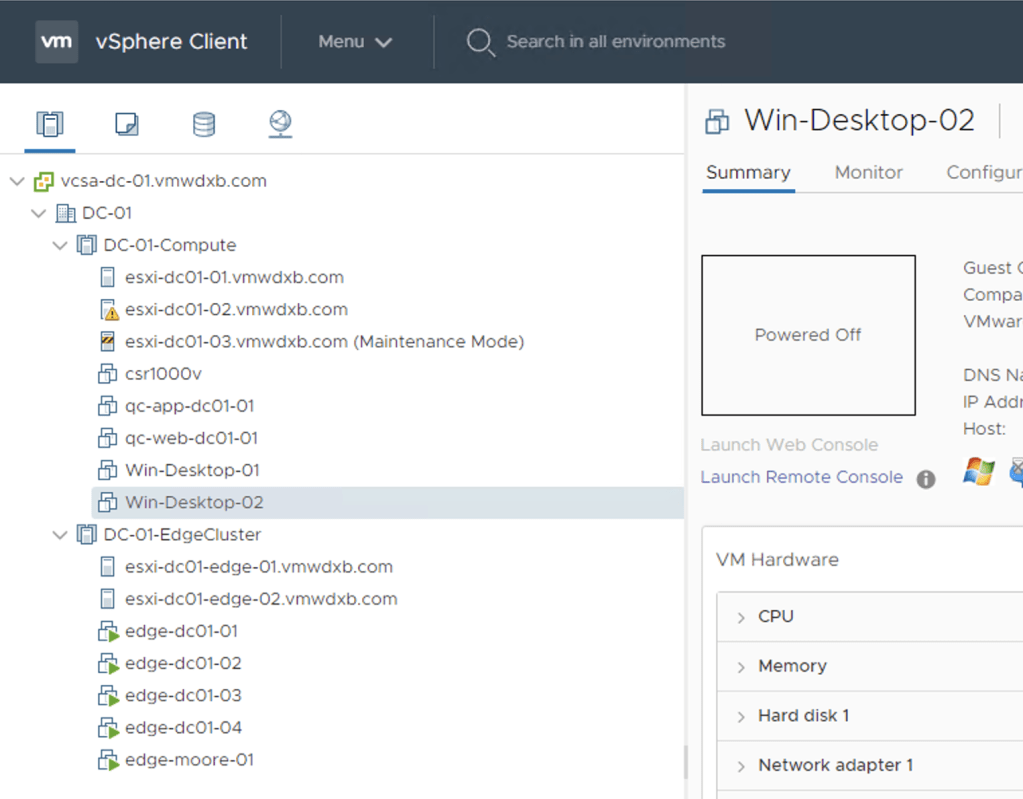The height and width of the screenshot is (799, 1023).
Task: Open the Hosts and Clusters inventory view
Action: 50,124
